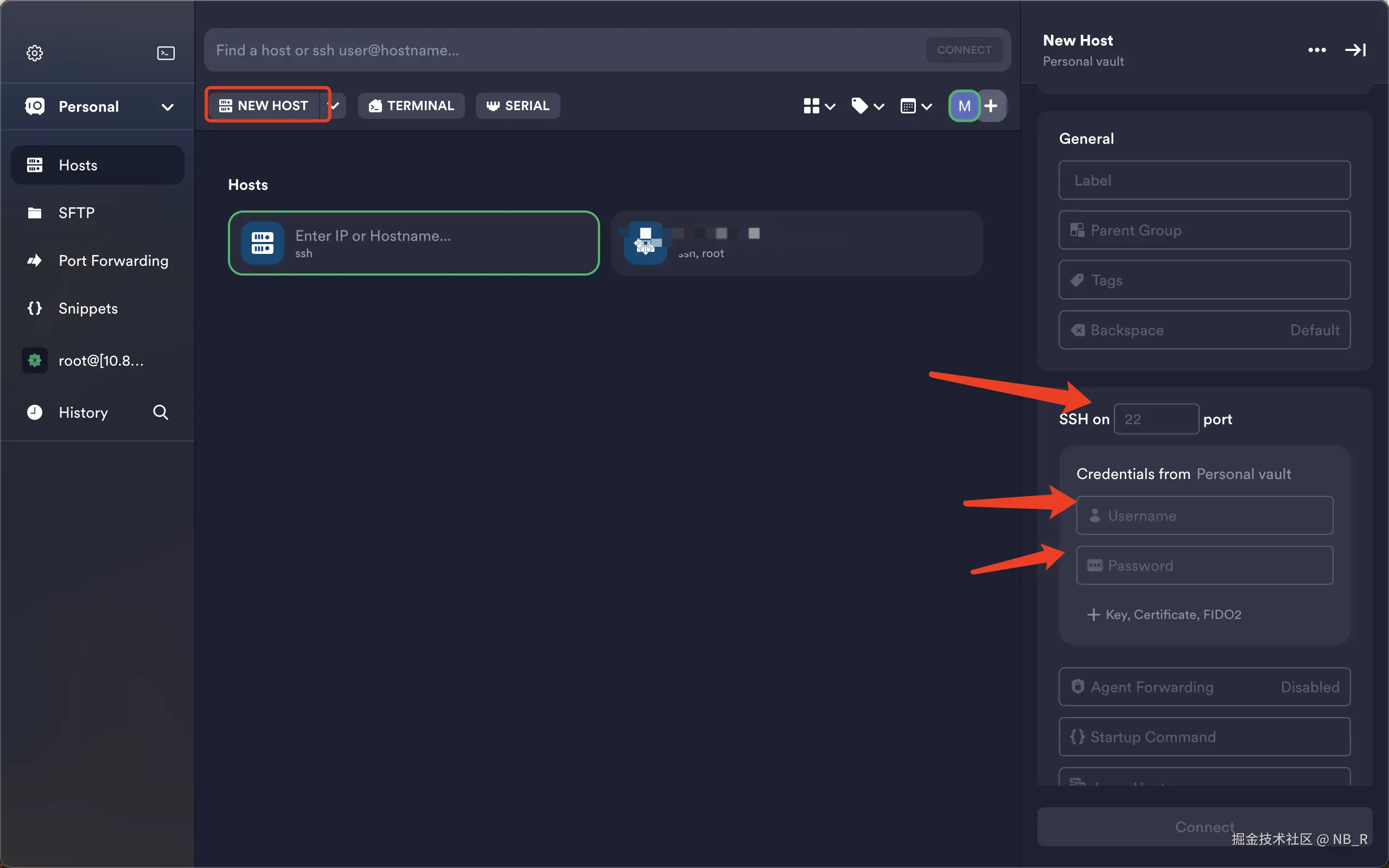Expand the Personal vault dropdown
This screenshot has width=1389, height=868.
(167, 107)
